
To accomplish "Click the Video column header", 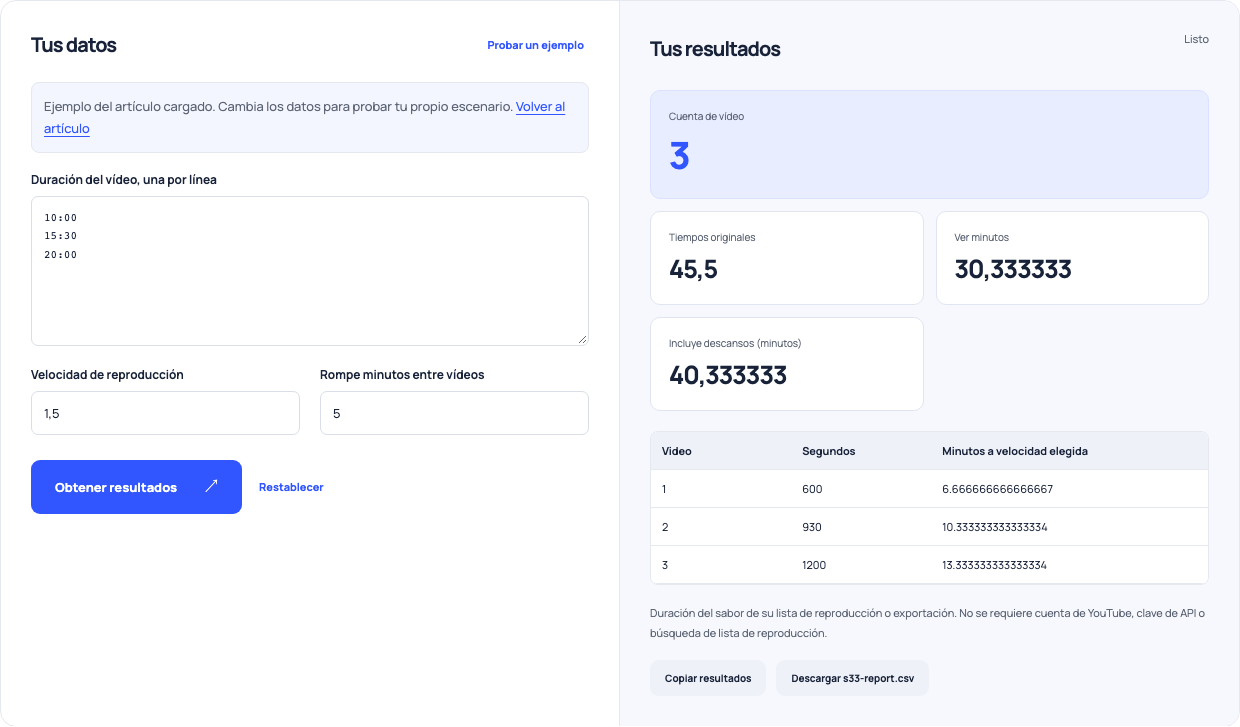I will (x=677, y=451).
